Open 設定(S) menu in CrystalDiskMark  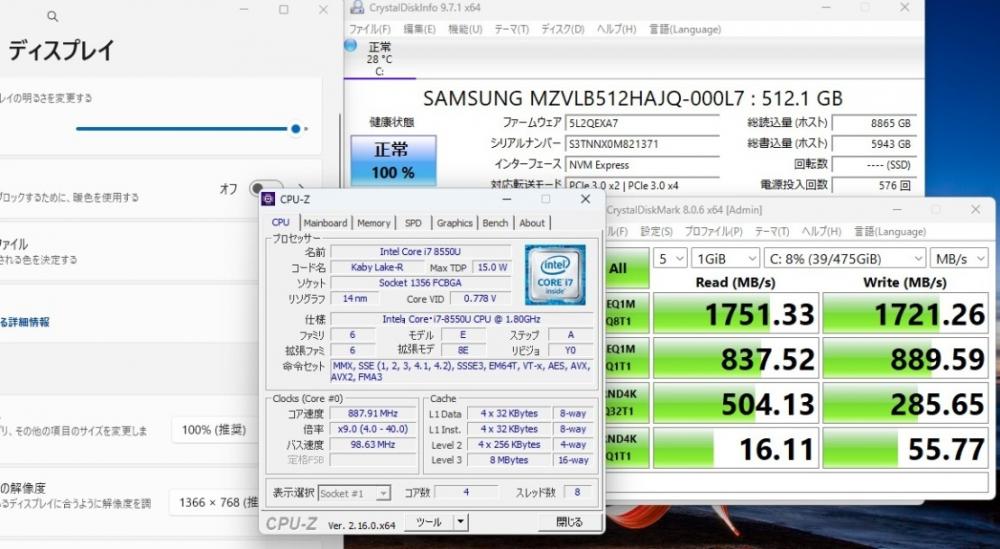(656, 231)
